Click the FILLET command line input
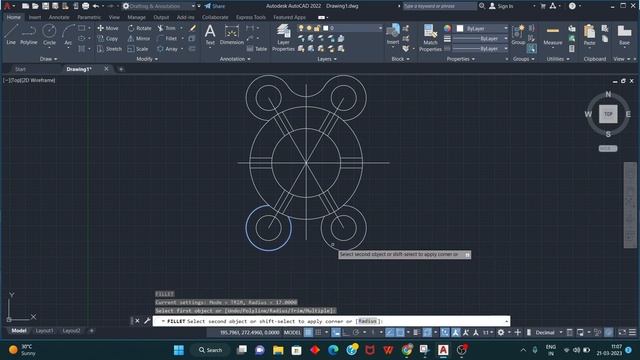Screen dimensions: 640x360 pos(331,321)
